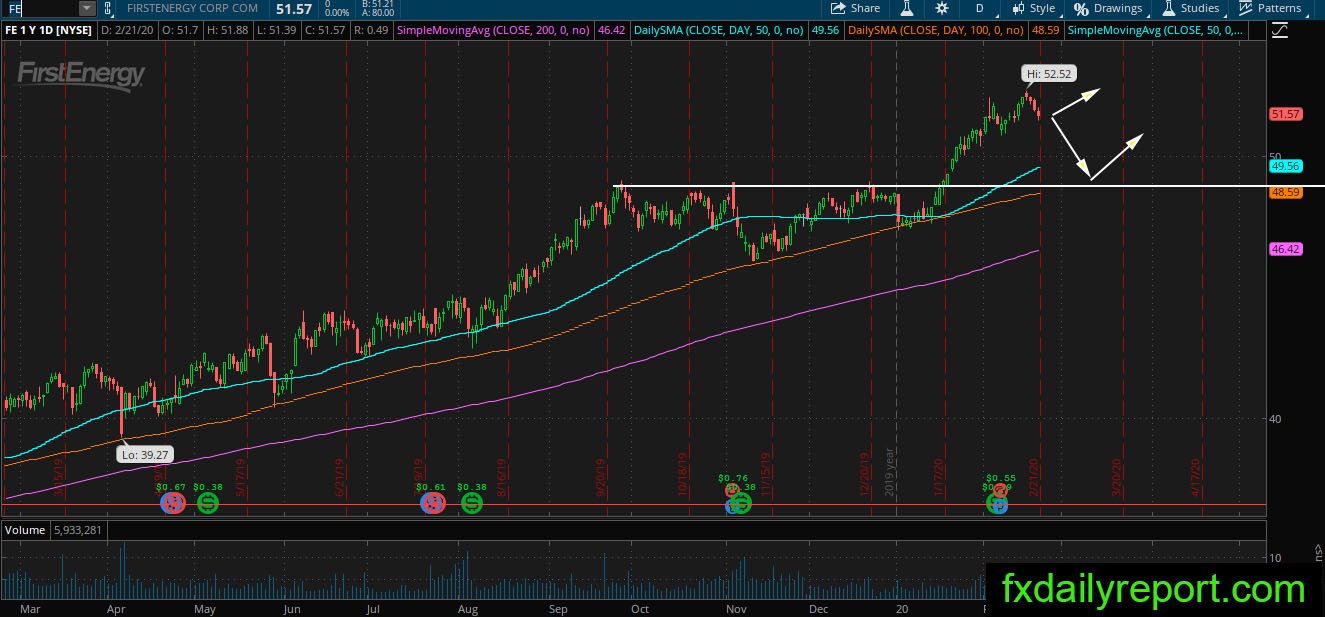Click the Apr label on time axis
The height and width of the screenshot is (617, 1325).
click(x=114, y=608)
